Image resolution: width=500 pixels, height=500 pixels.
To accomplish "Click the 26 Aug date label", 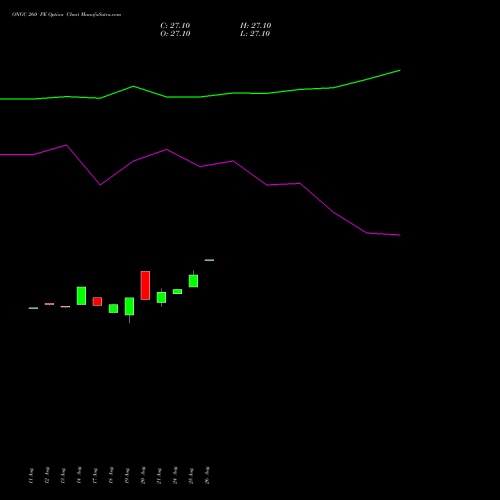I will [207, 475].
